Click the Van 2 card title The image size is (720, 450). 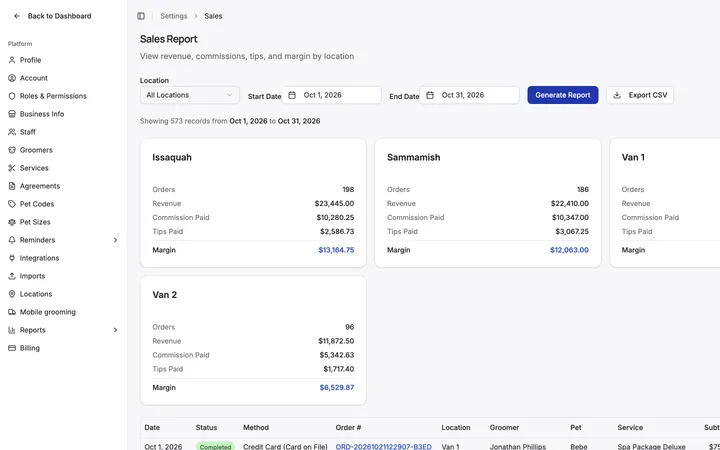pyautogui.click(x=164, y=295)
